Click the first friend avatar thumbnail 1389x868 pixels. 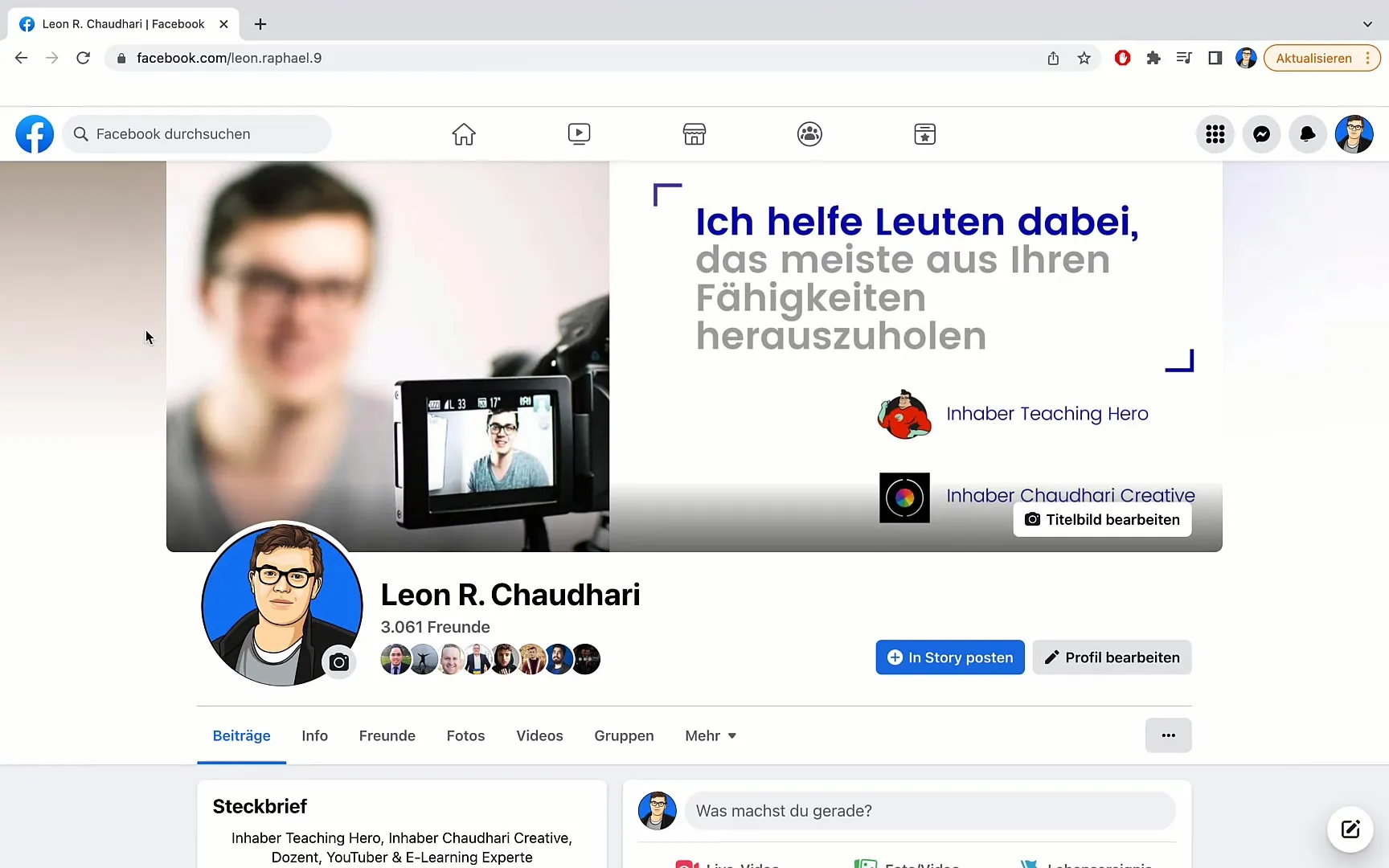(395, 659)
